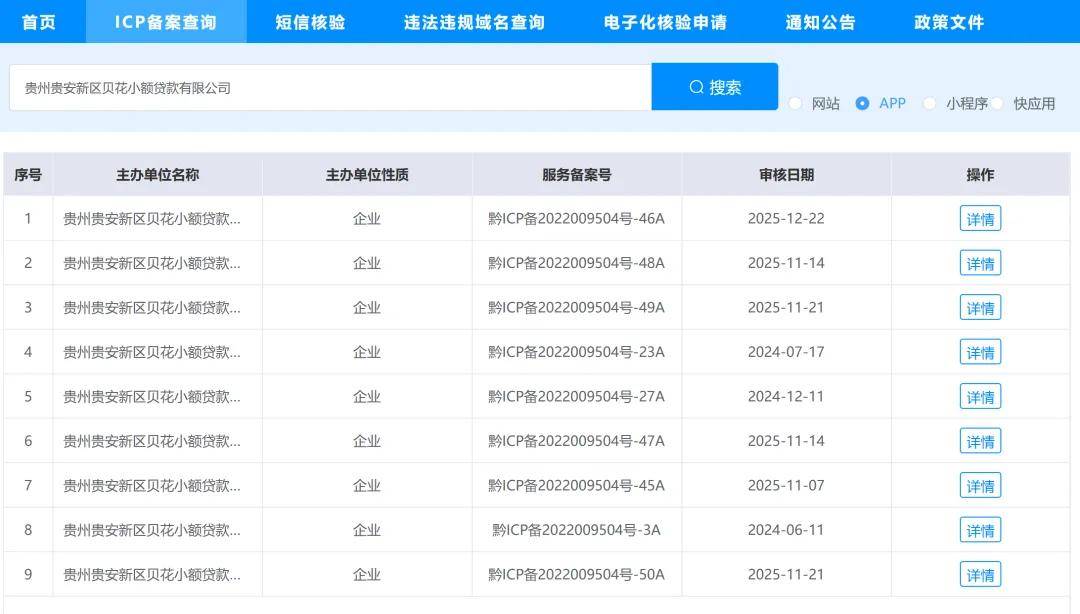Click the 搜索 button
The width and height of the screenshot is (1080, 614).
[715, 86]
